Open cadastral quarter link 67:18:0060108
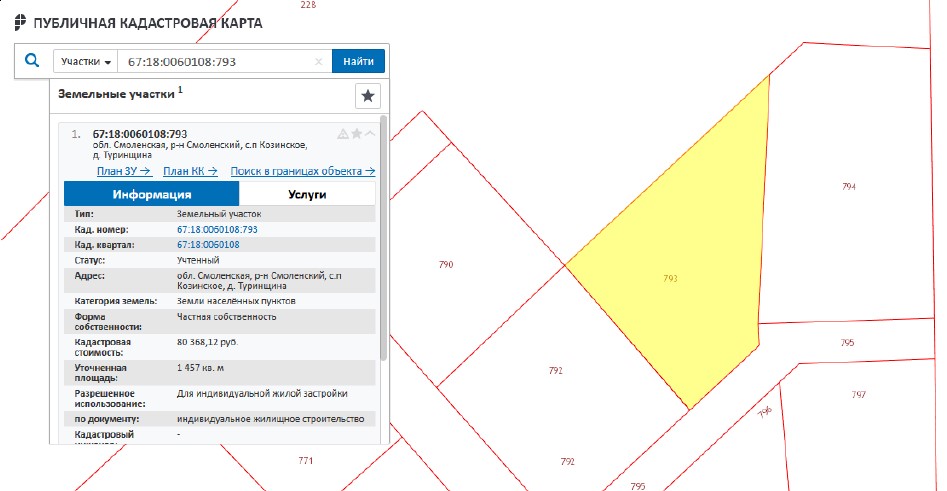The width and height of the screenshot is (947, 491). coord(208,244)
